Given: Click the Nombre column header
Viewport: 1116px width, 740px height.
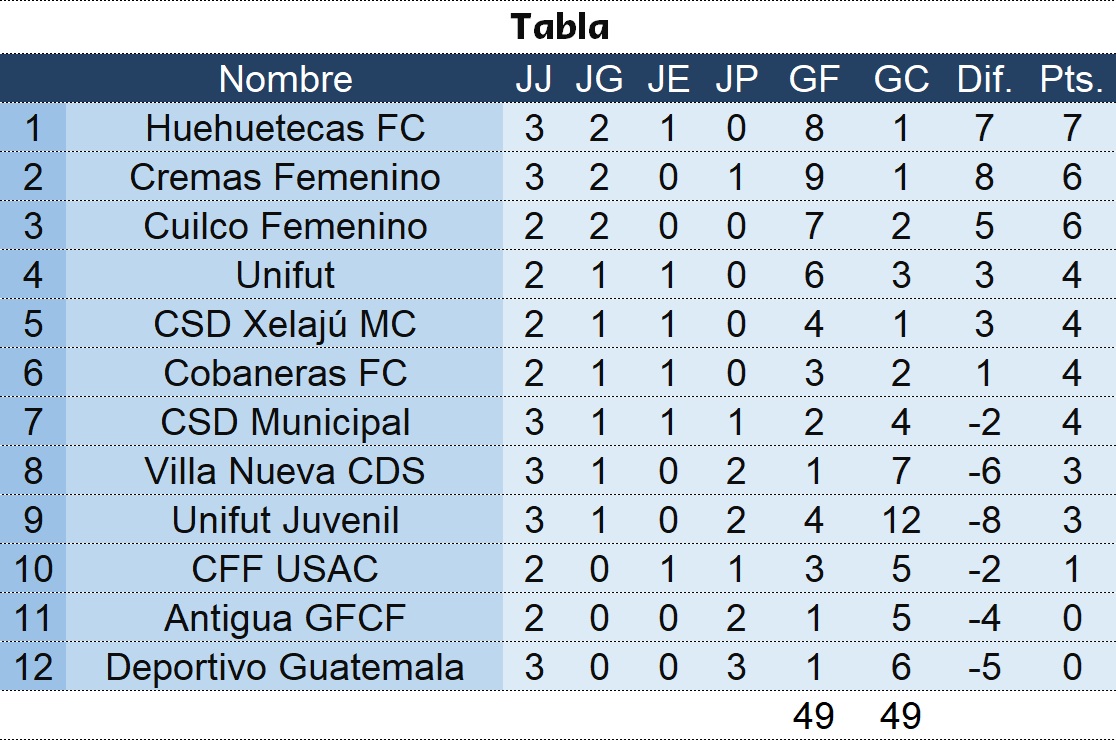Looking at the screenshot, I should click(285, 79).
